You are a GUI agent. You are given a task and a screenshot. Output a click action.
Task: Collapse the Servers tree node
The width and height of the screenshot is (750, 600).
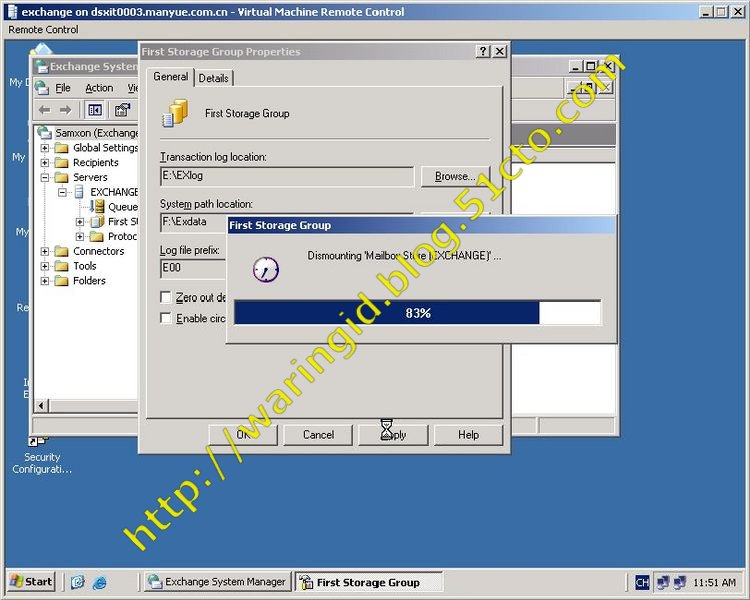click(45, 177)
